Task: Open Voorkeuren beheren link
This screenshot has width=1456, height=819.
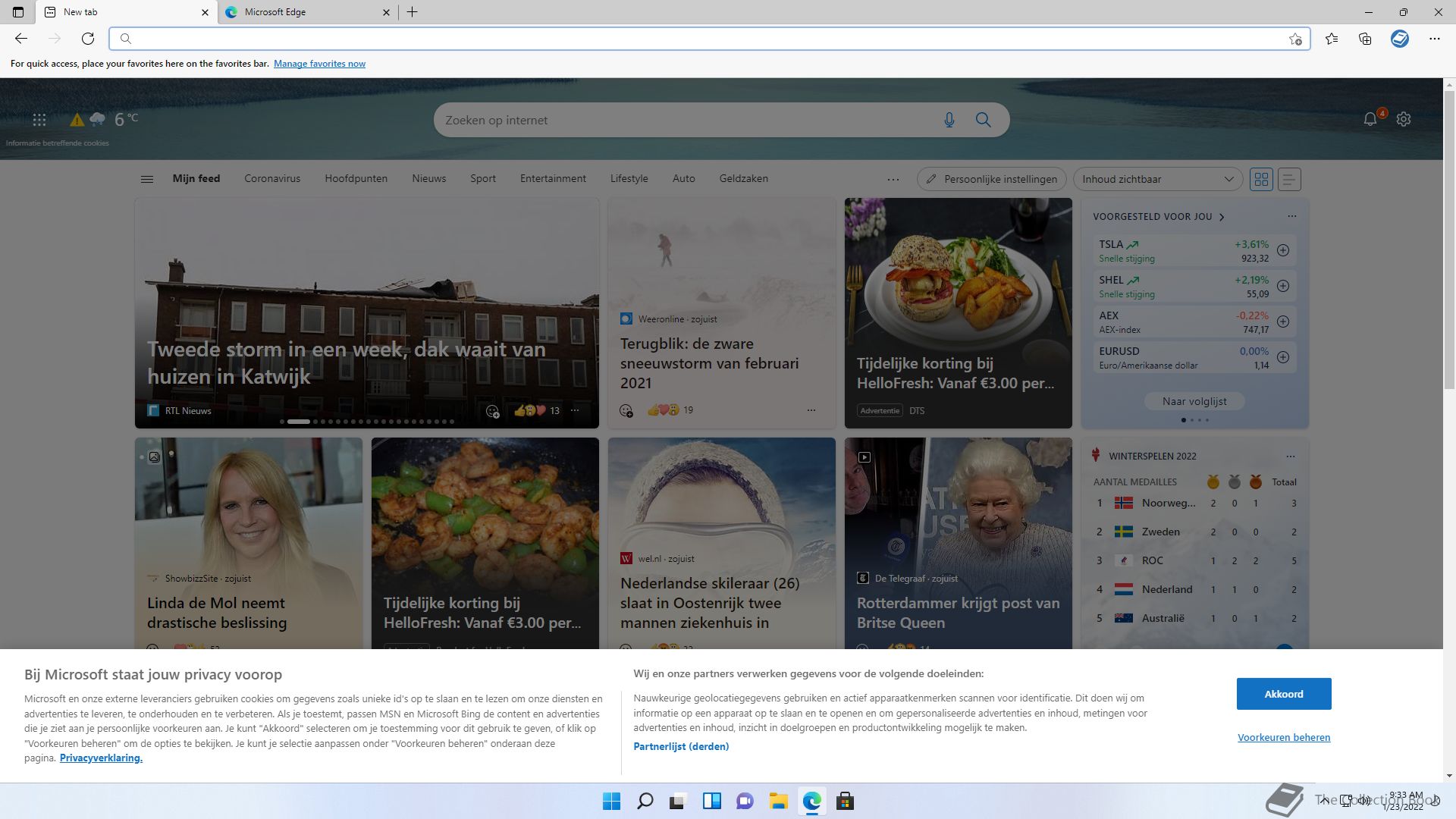Action: pos(1284,737)
